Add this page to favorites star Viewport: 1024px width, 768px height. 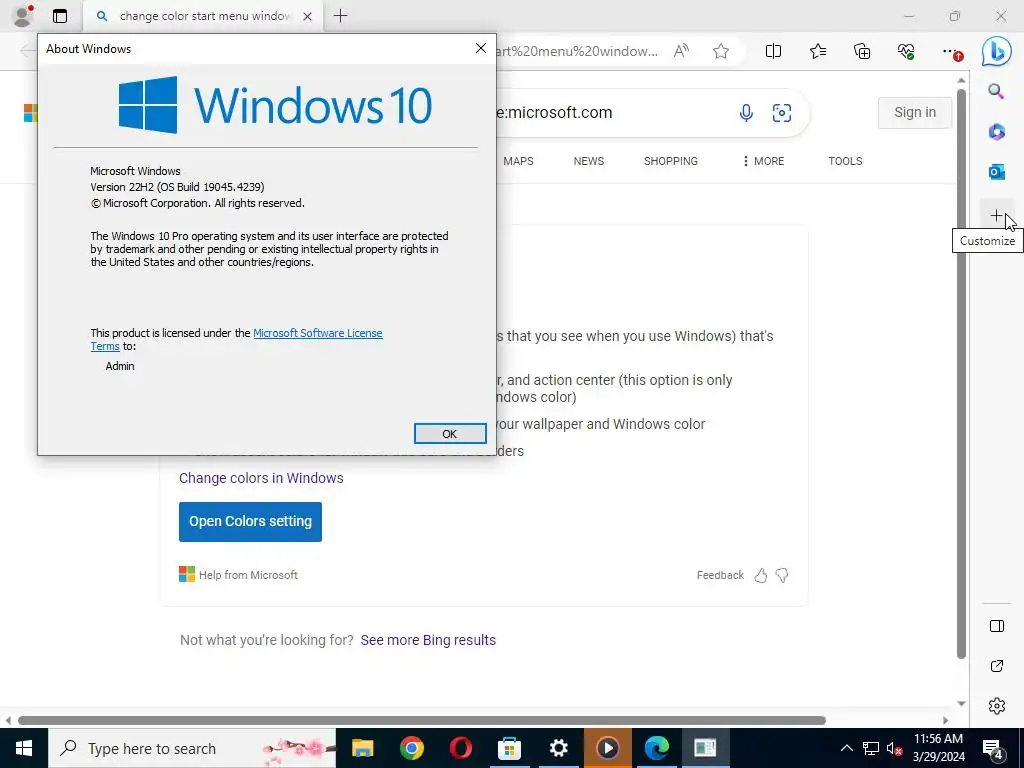pyautogui.click(x=721, y=51)
